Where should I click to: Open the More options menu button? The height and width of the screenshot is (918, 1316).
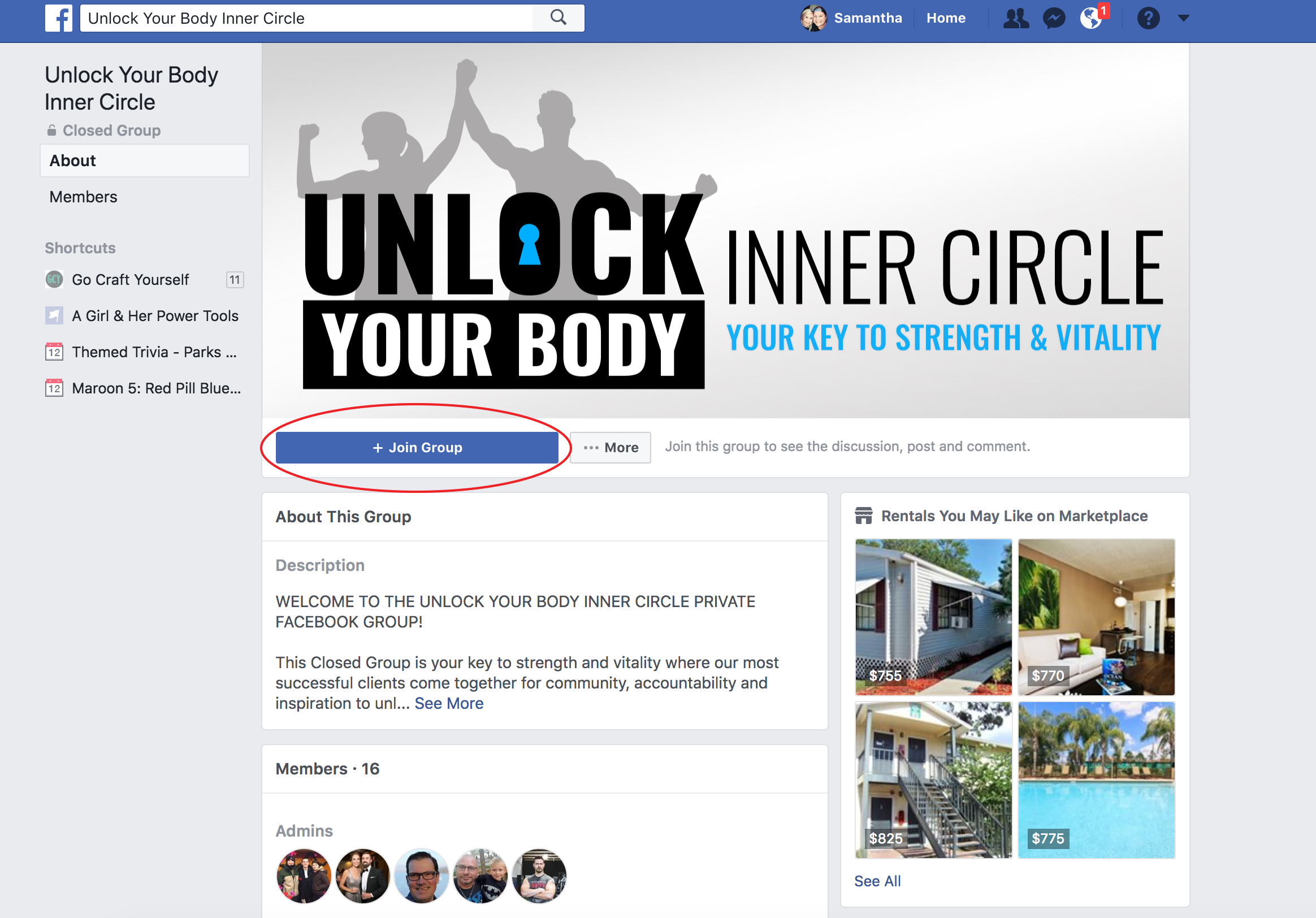[611, 448]
